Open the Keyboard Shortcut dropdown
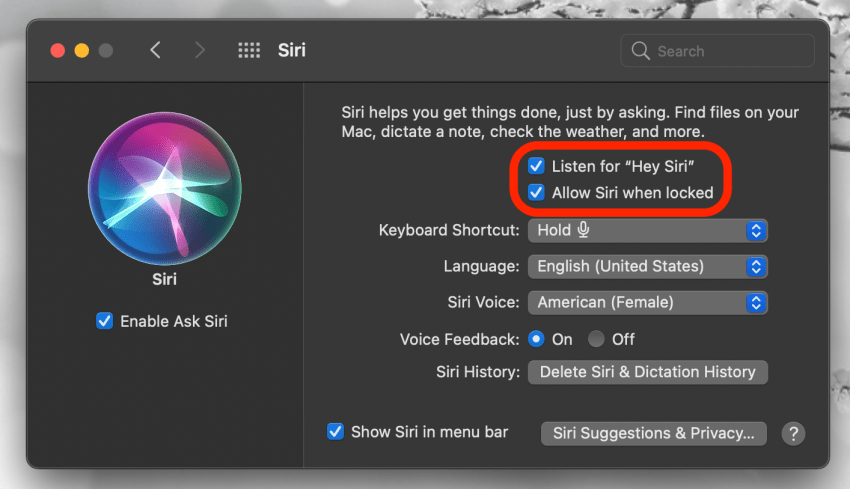 [647, 230]
